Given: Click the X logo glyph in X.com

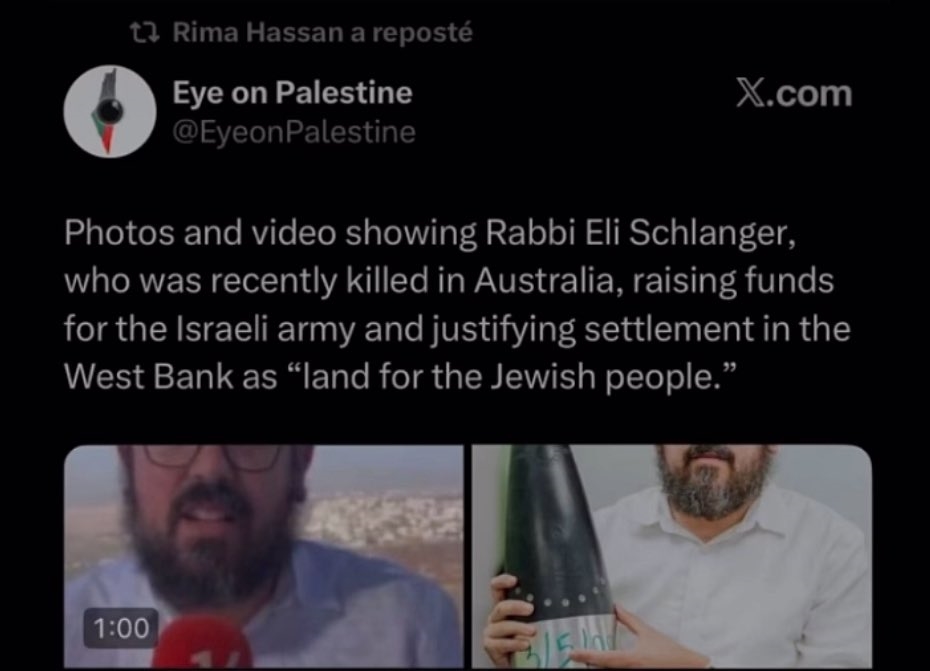Looking at the screenshot, I should (x=751, y=94).
